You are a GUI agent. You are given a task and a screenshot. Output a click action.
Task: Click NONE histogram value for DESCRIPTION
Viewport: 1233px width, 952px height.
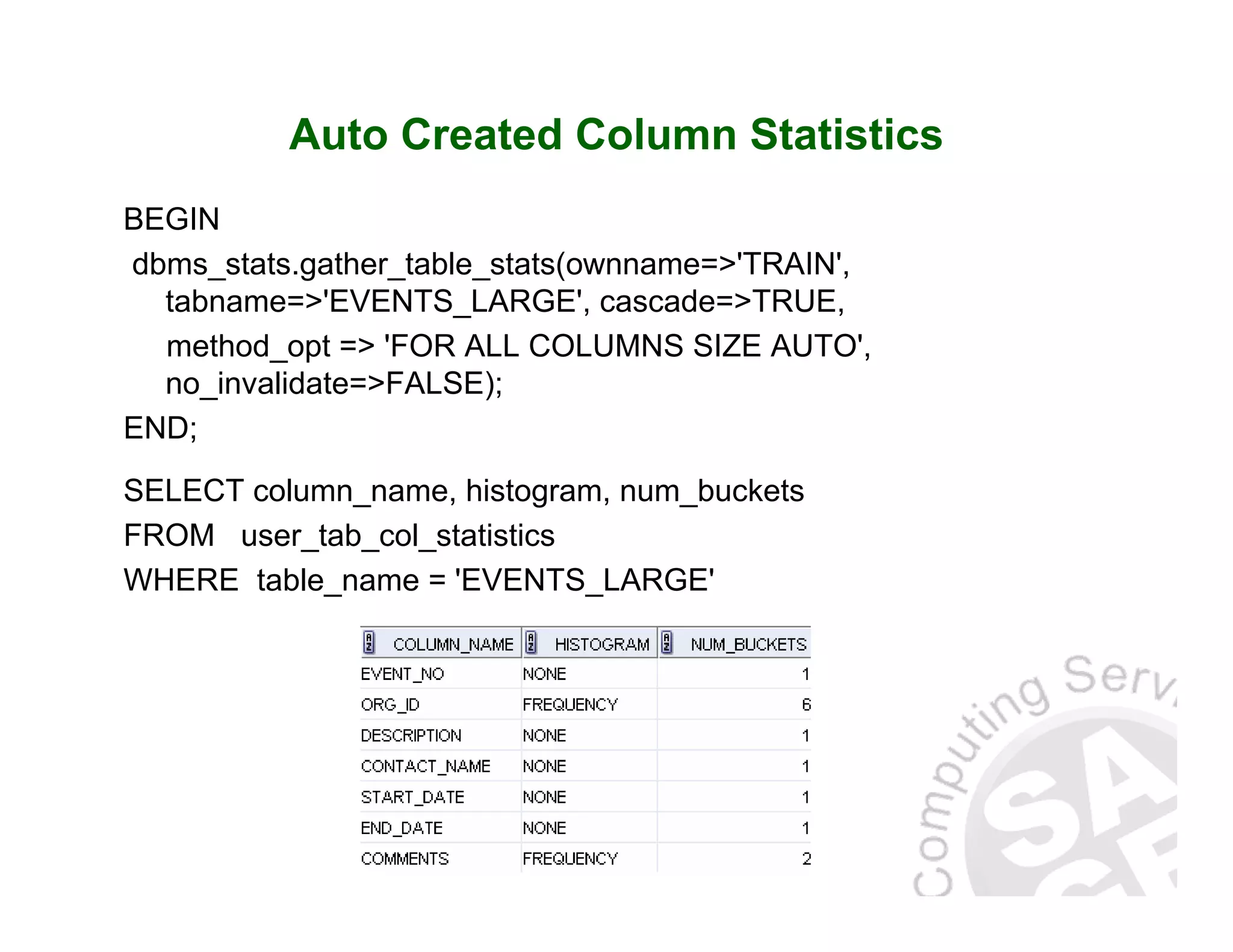click(544, 735)
